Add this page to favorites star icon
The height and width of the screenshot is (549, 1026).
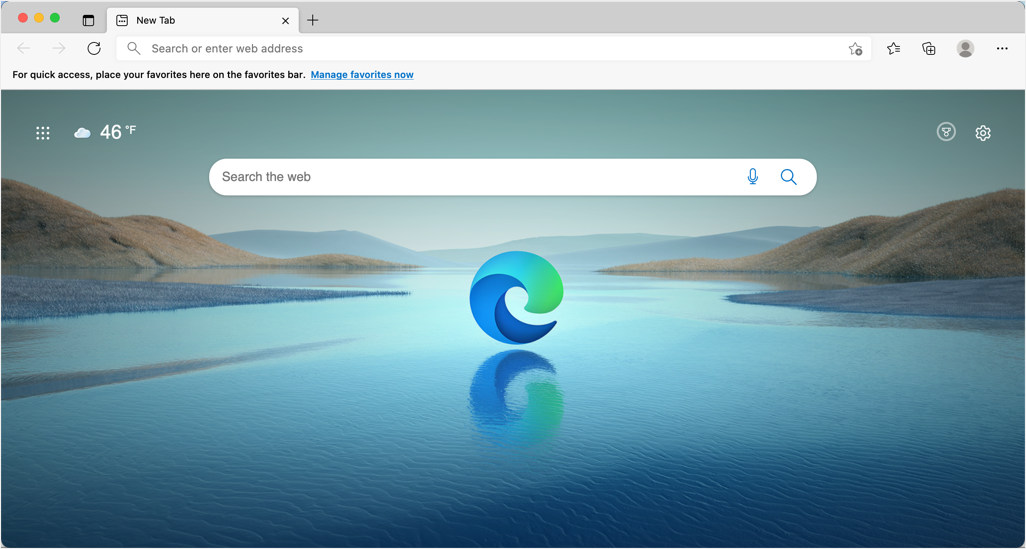pyautogui.click(x=855, y=48)
